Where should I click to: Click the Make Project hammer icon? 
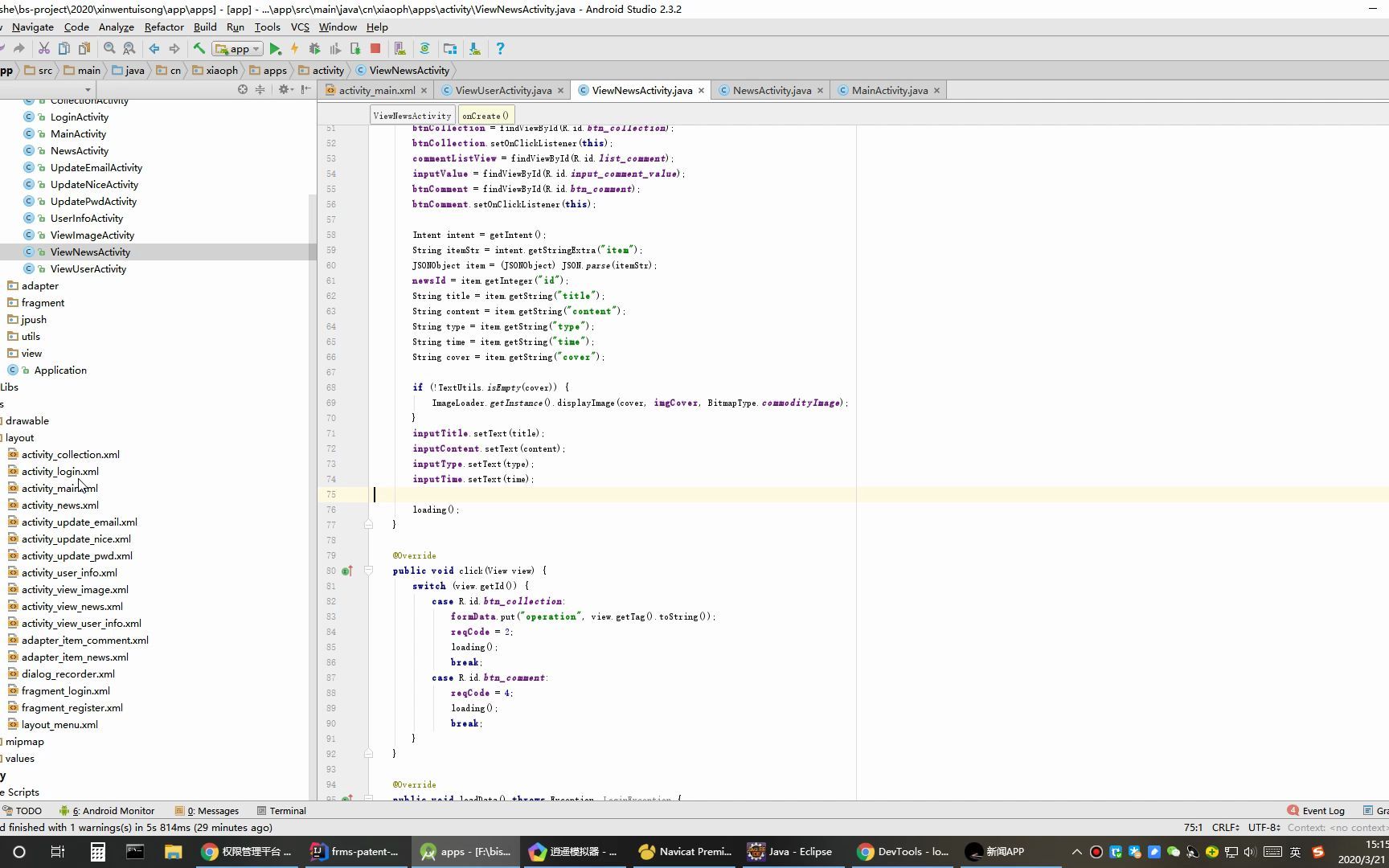point(199,49)
